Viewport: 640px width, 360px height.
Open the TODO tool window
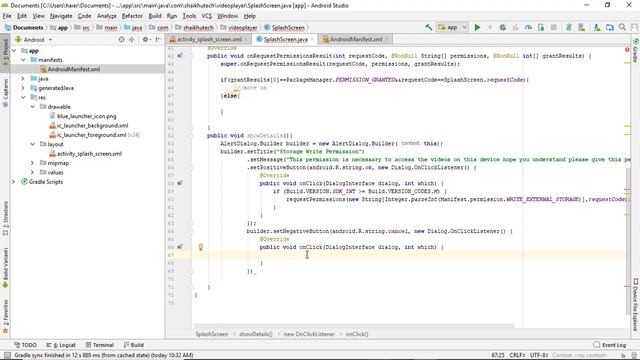(x=25, y=345)
